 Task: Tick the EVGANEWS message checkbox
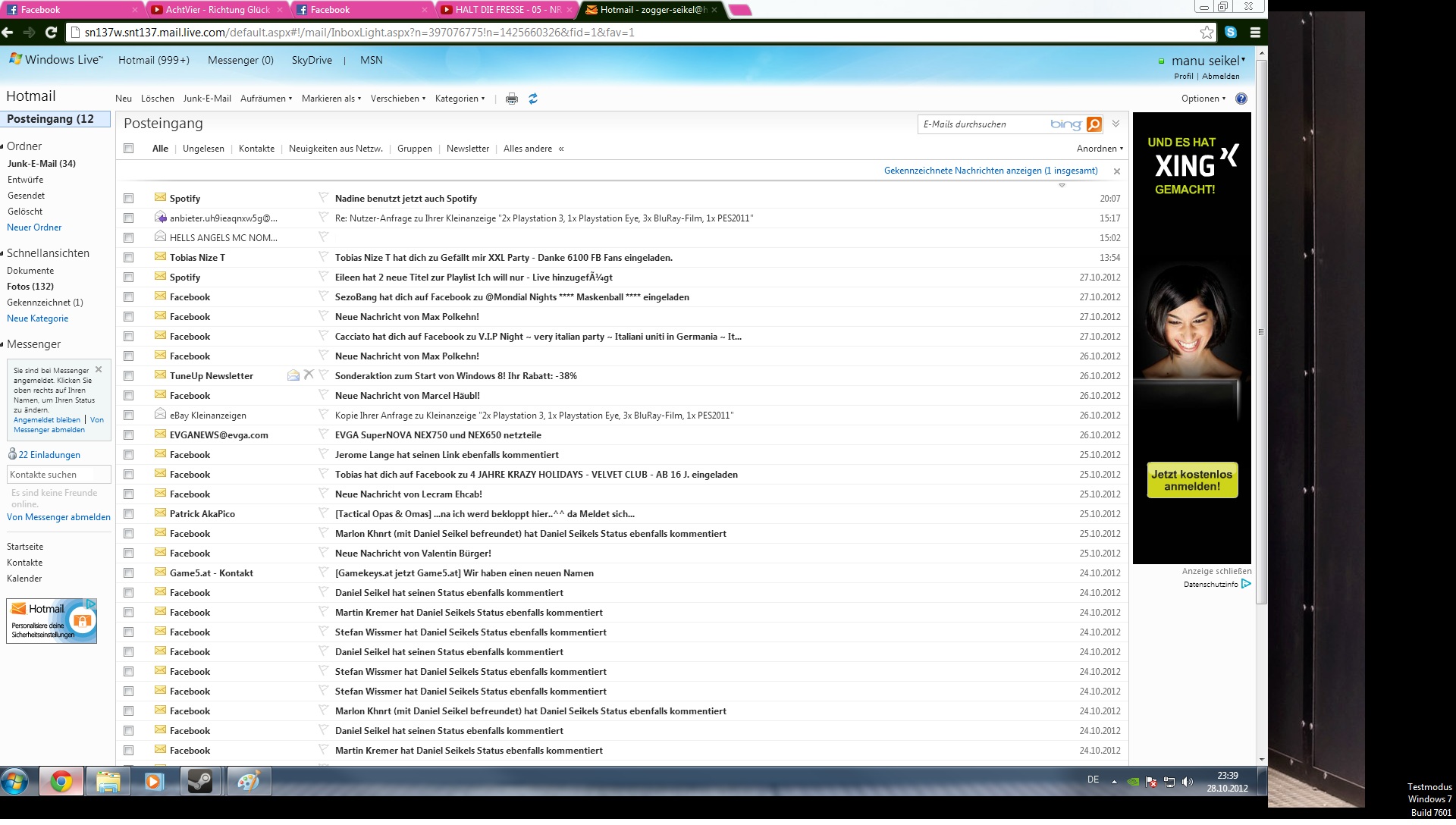point(129,435)
